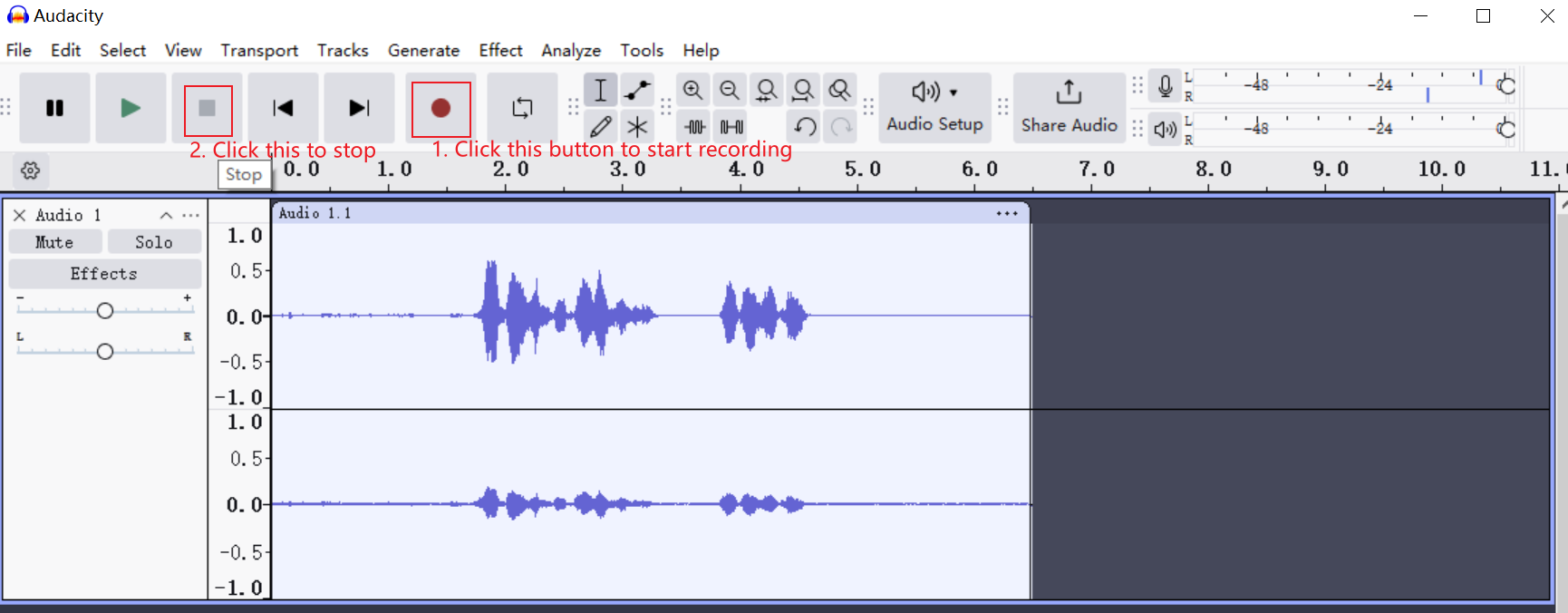Start playback with the green Play button
The height and width of the screenshot is (613, 1568).
[x=131, y=108]
